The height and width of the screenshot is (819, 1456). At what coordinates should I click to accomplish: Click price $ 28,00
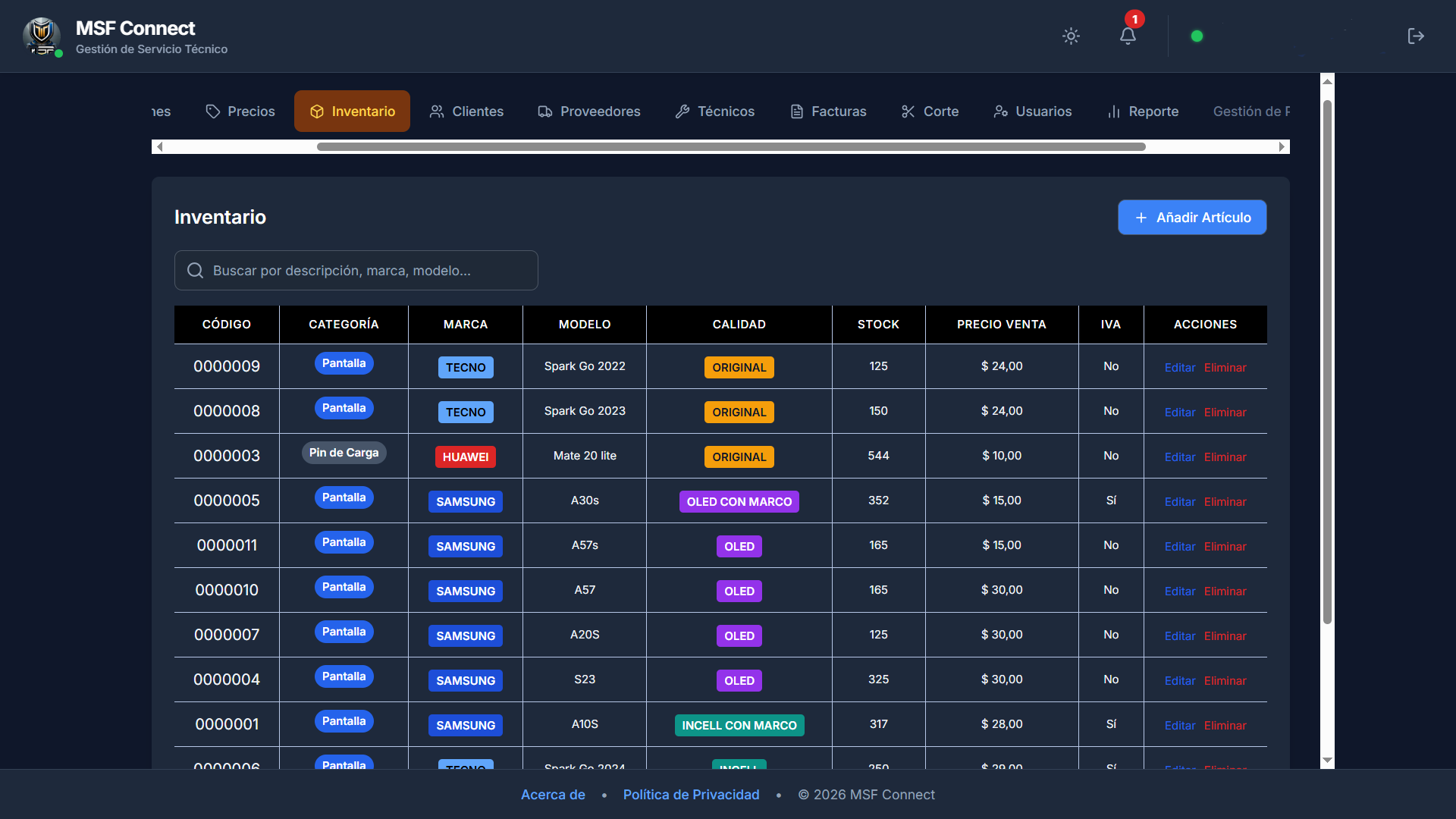coord(1002,724)
